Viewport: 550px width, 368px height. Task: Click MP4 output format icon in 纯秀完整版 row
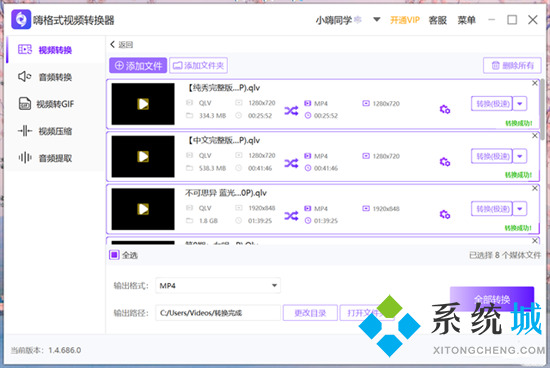point(308,103)
